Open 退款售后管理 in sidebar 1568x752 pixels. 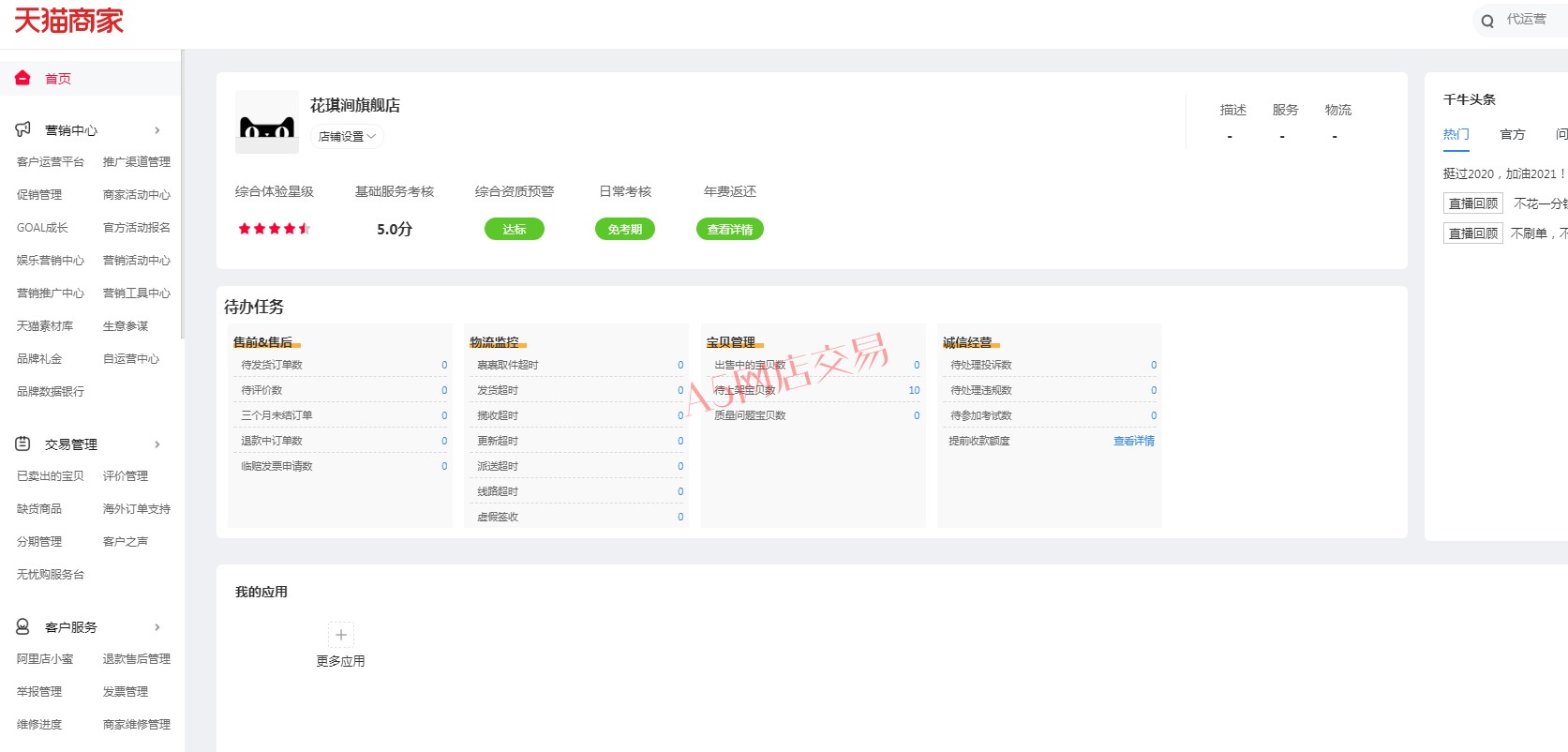tap(137, 659)
